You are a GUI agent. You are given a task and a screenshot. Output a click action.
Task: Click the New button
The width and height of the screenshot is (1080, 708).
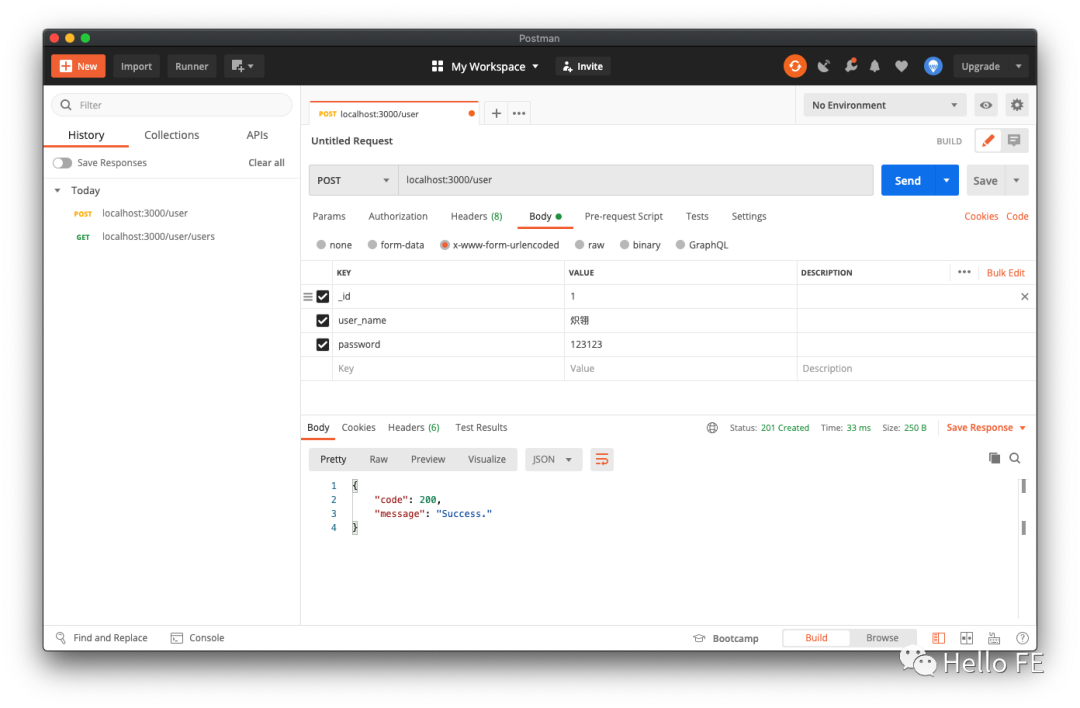click(79, 66)
